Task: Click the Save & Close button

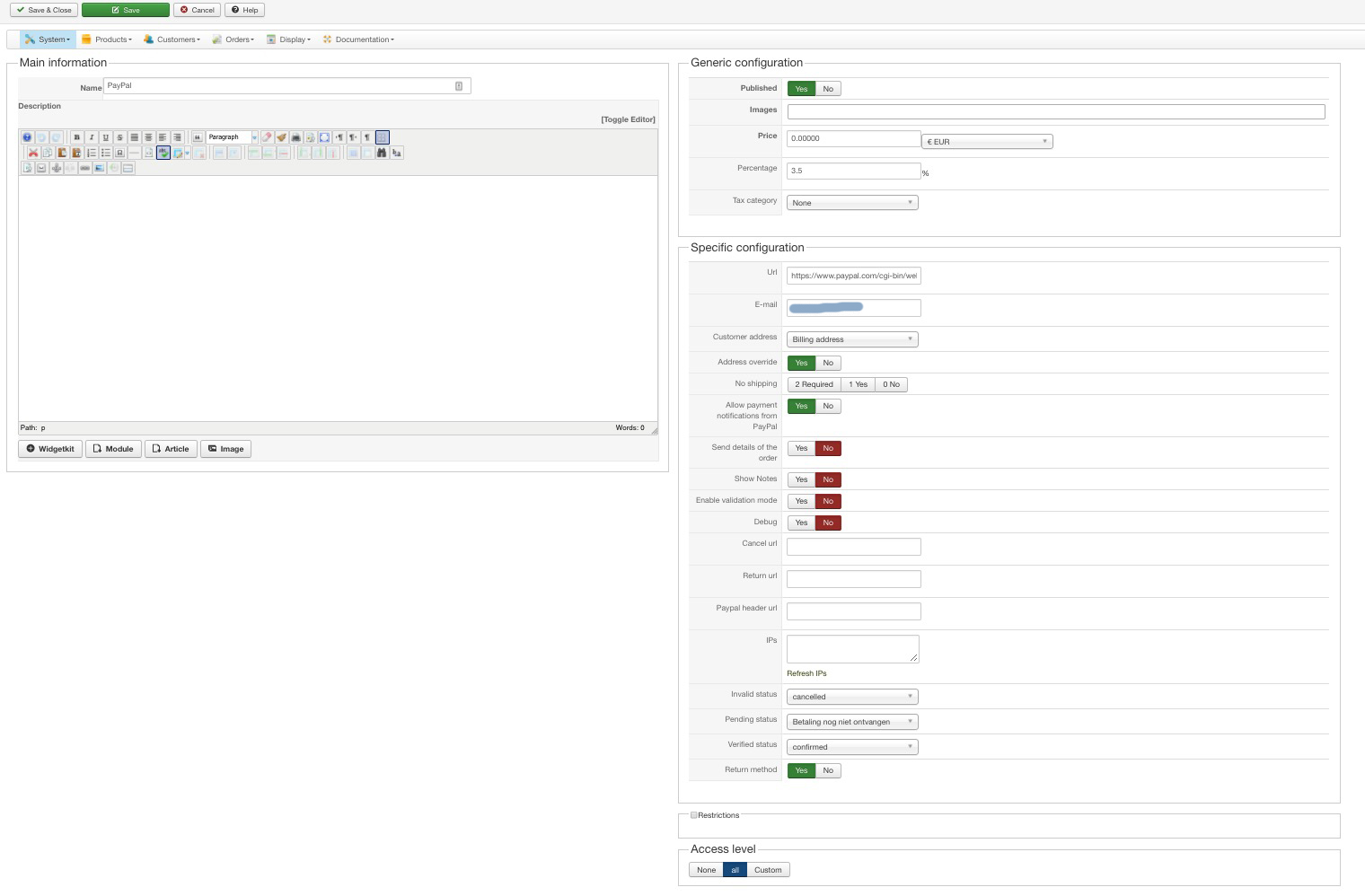Action: pyautogui.click(x=44, y=10)
